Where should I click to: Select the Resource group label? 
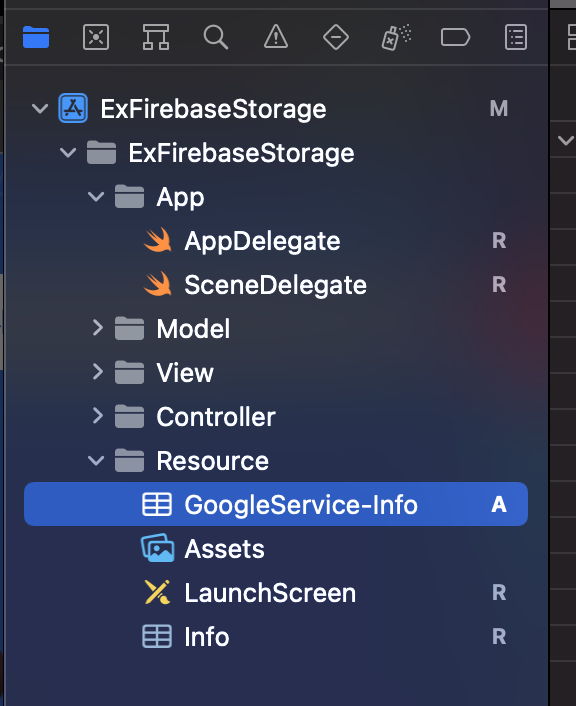[213, 461]
